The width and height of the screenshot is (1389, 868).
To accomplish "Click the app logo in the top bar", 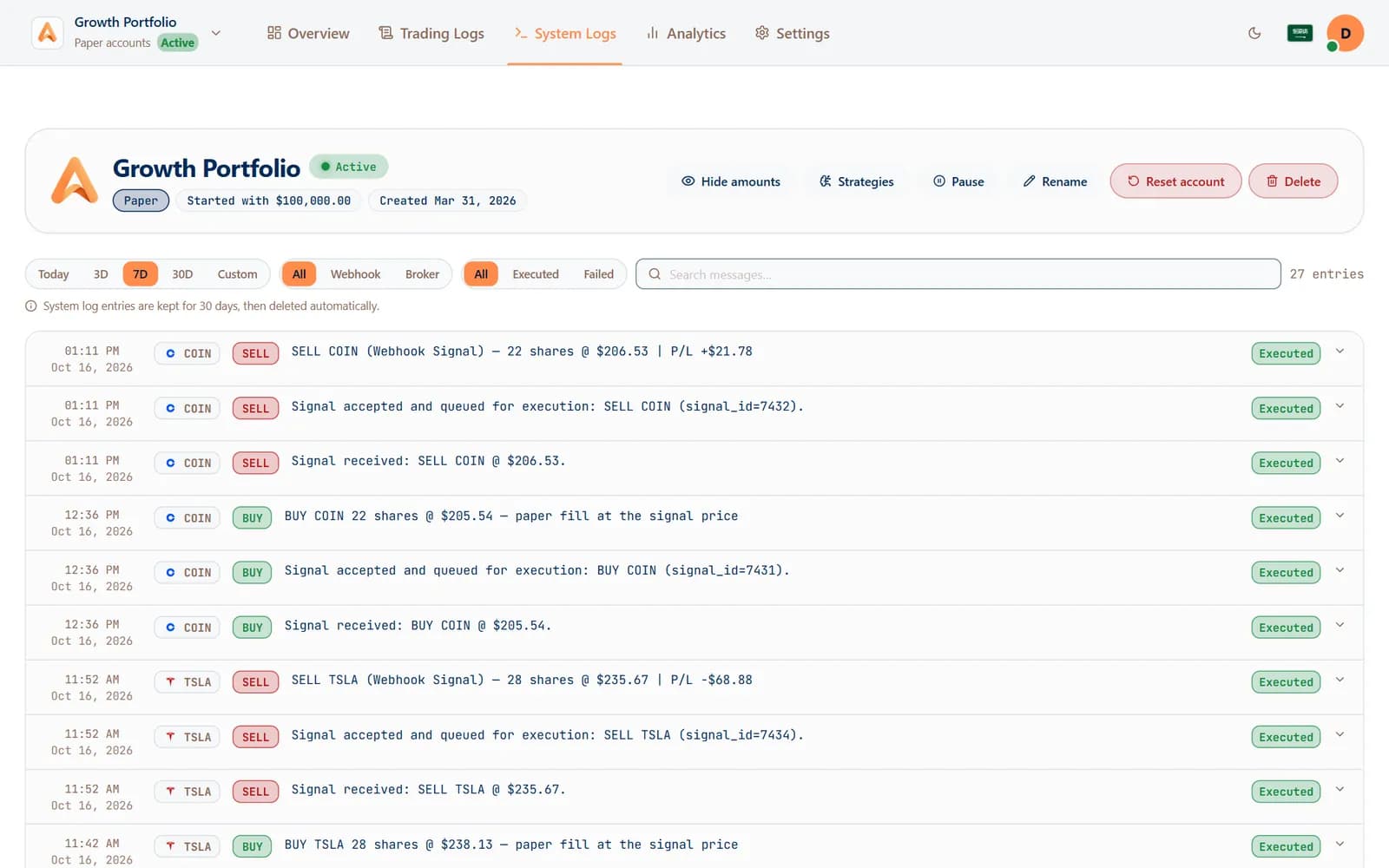I will point(48,33).
